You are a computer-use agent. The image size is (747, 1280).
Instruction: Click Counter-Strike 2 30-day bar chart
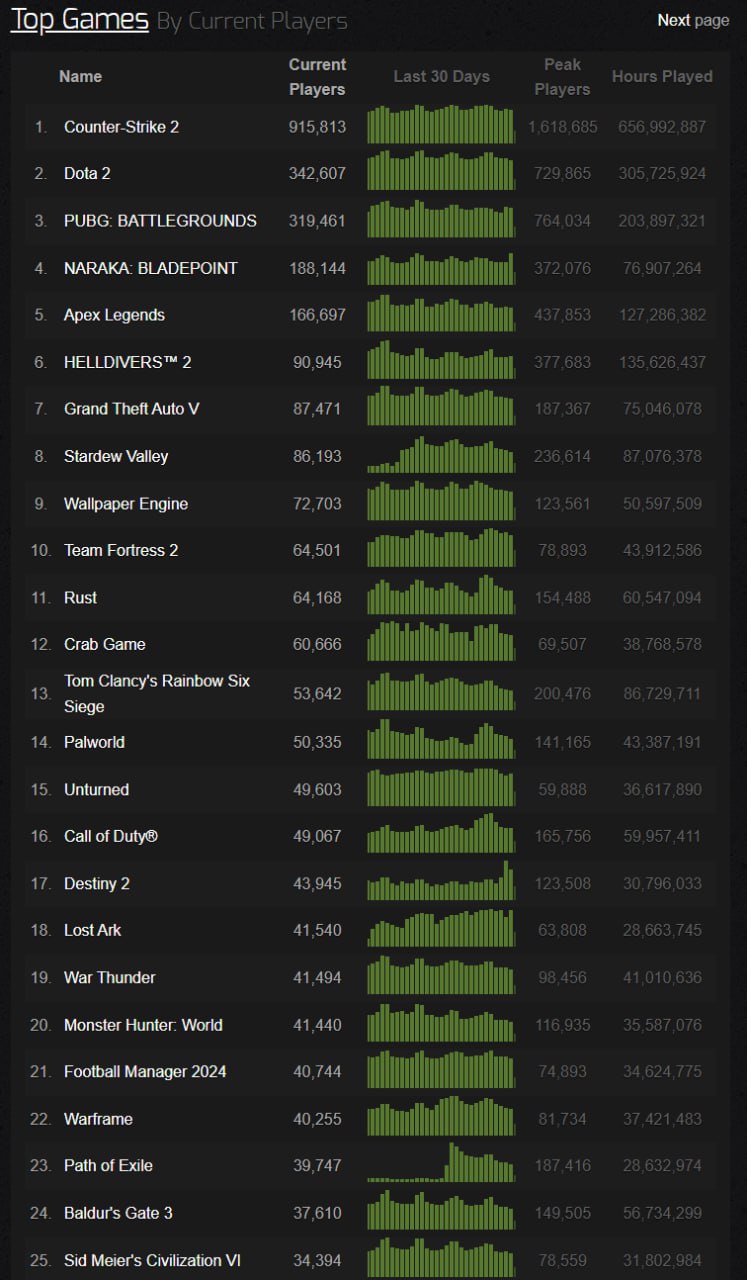pos(441,126)
